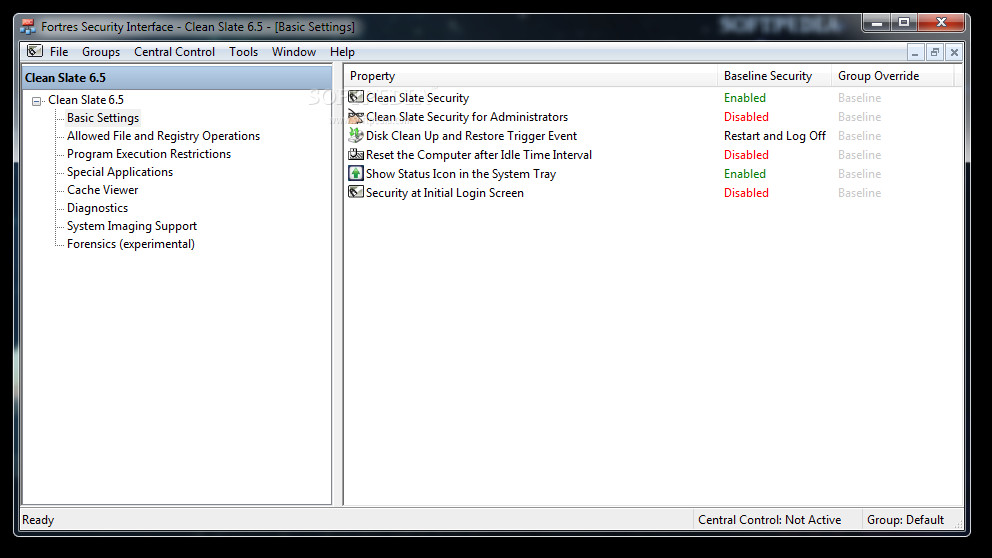Select Reset the Computer after Idle Time Interval
This screenshot has width=992, height=558.
click(x=479, y=155)
